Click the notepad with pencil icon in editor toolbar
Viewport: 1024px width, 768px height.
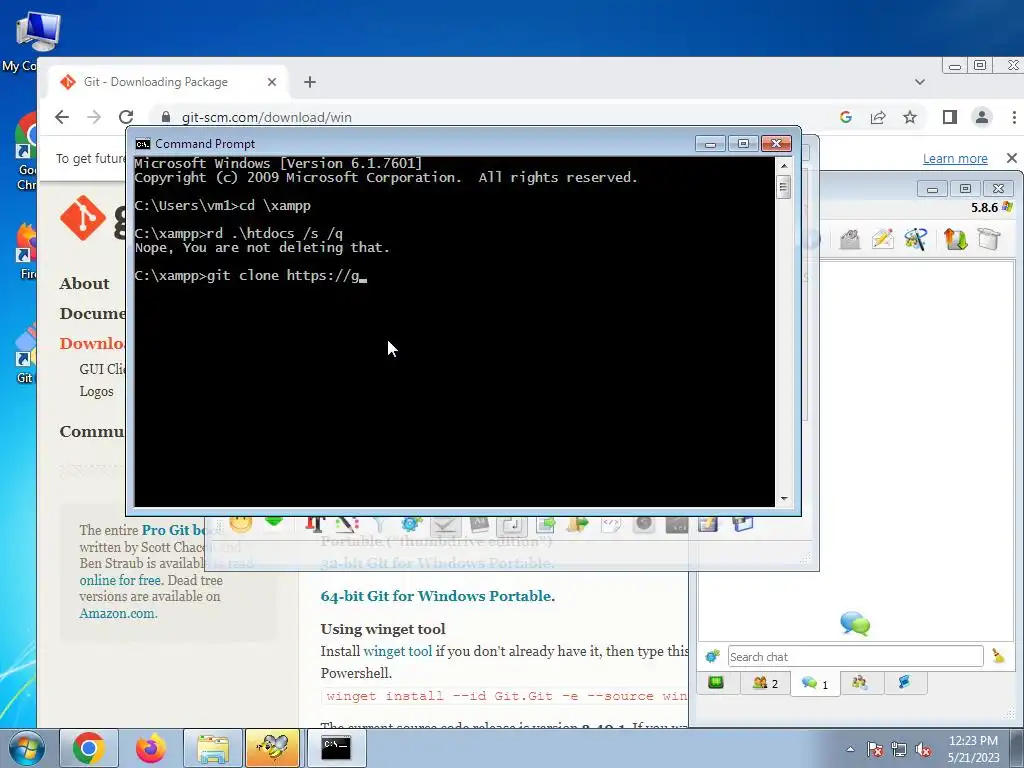pos(708,522)
